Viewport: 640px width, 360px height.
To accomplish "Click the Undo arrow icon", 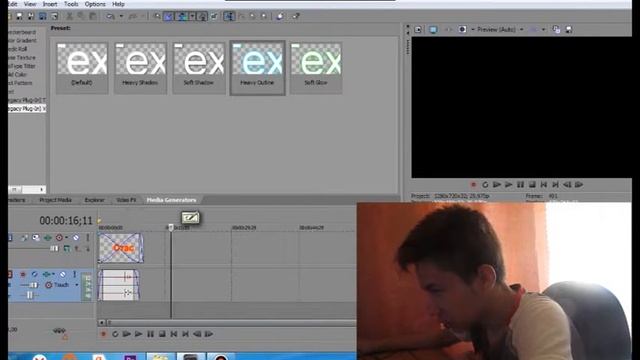I will [x=111, y=16].
